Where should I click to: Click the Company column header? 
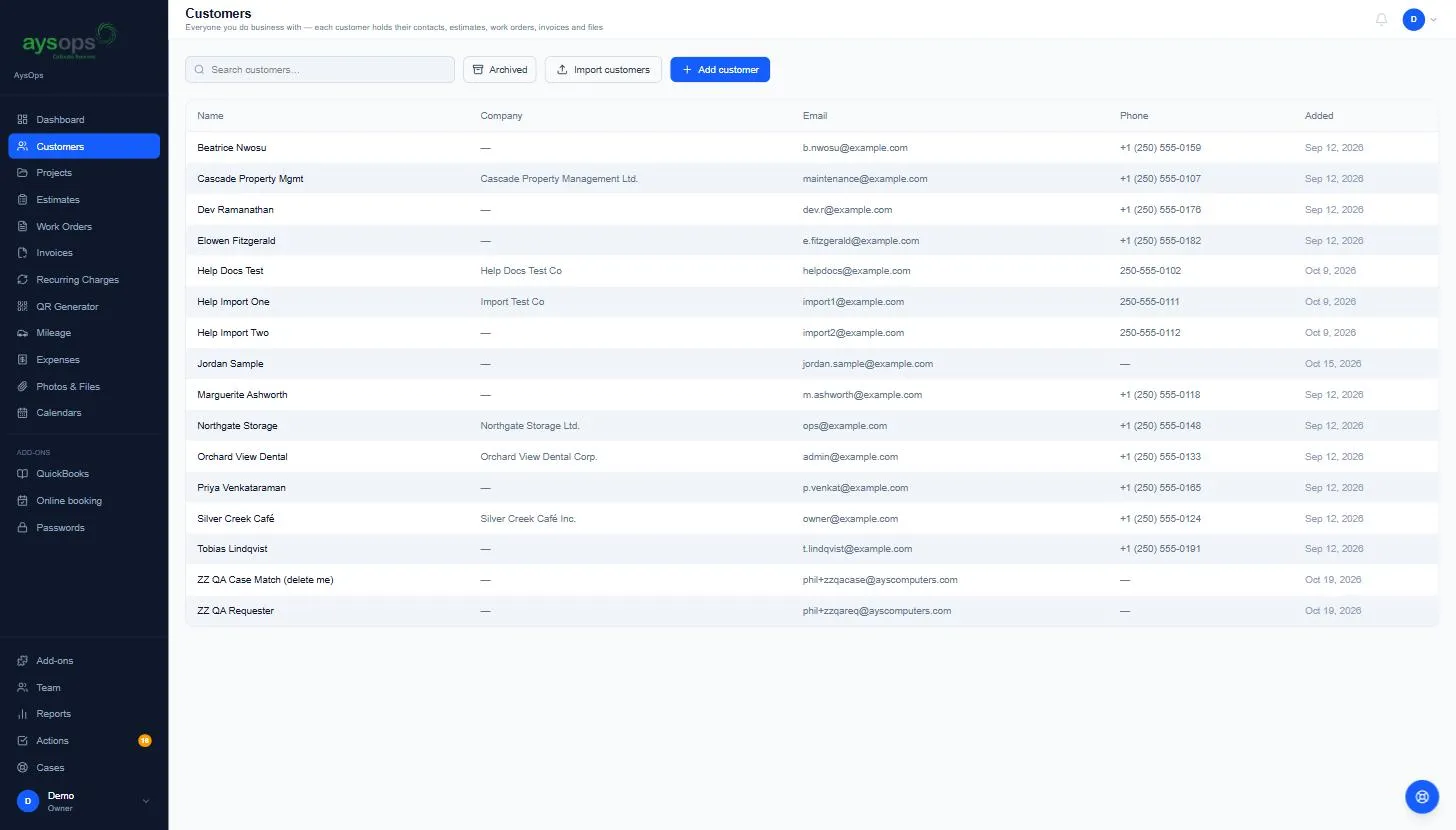pyautogui.click(x=501, y=116)
